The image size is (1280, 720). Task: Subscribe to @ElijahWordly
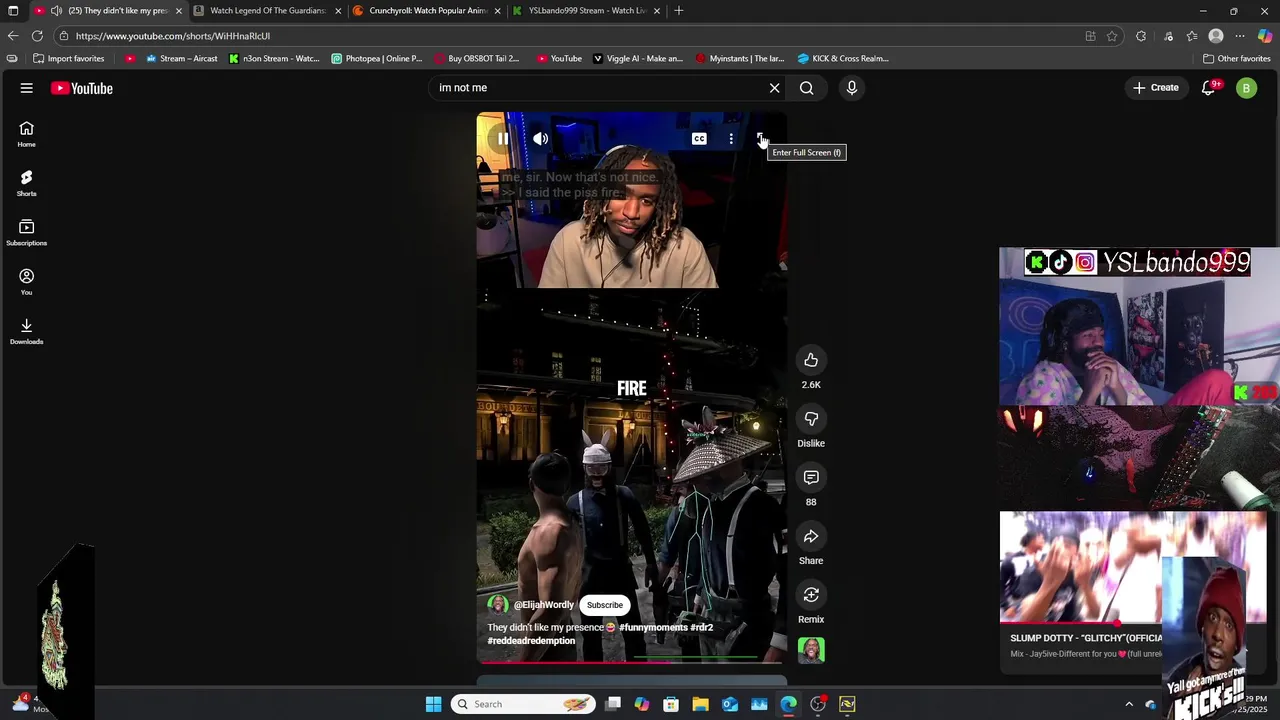coord(605,605)
